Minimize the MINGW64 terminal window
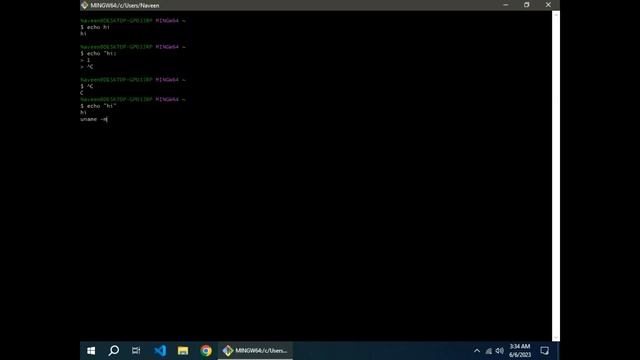Screen dimensions: 640x360 click(x=506, y=5)
